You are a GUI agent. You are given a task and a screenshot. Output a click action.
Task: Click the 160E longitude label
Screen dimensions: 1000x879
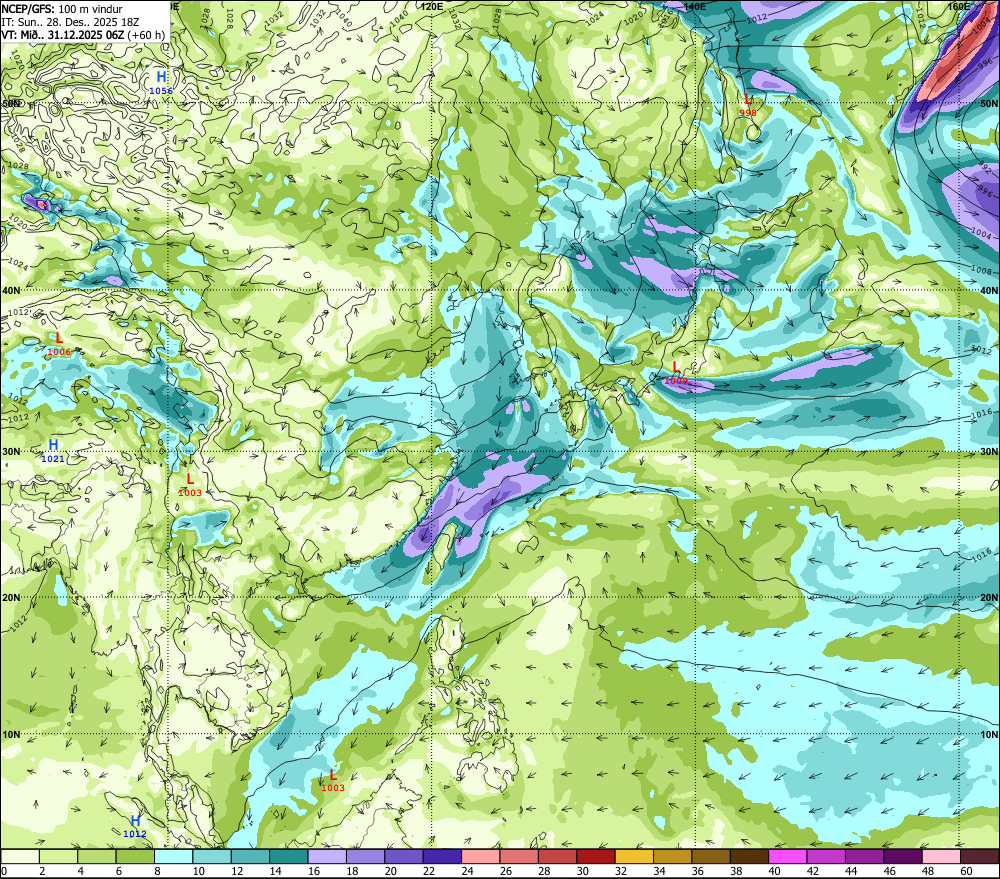click(x=958, y=6)
